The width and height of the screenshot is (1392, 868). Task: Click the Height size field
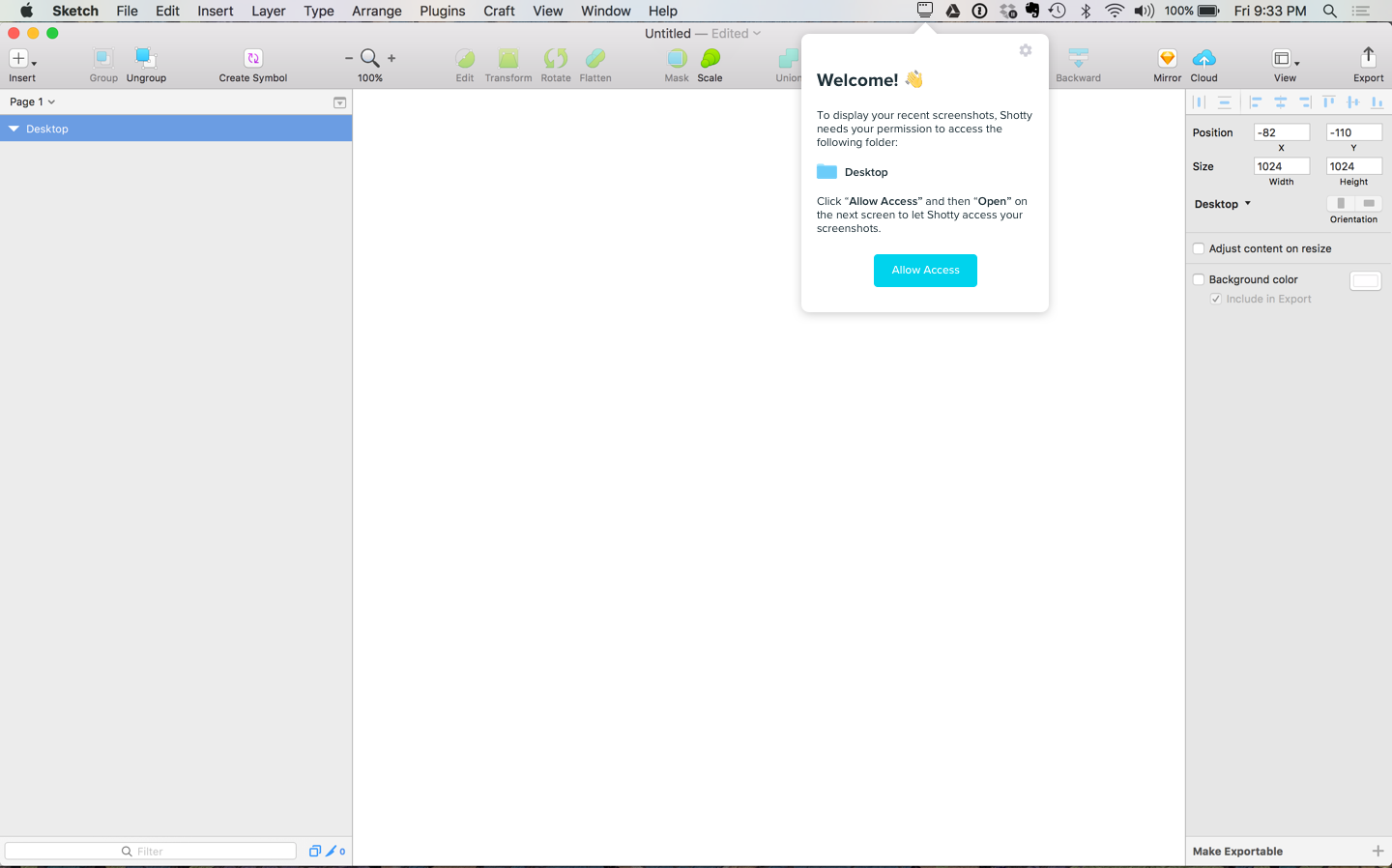pos(1354,166)
